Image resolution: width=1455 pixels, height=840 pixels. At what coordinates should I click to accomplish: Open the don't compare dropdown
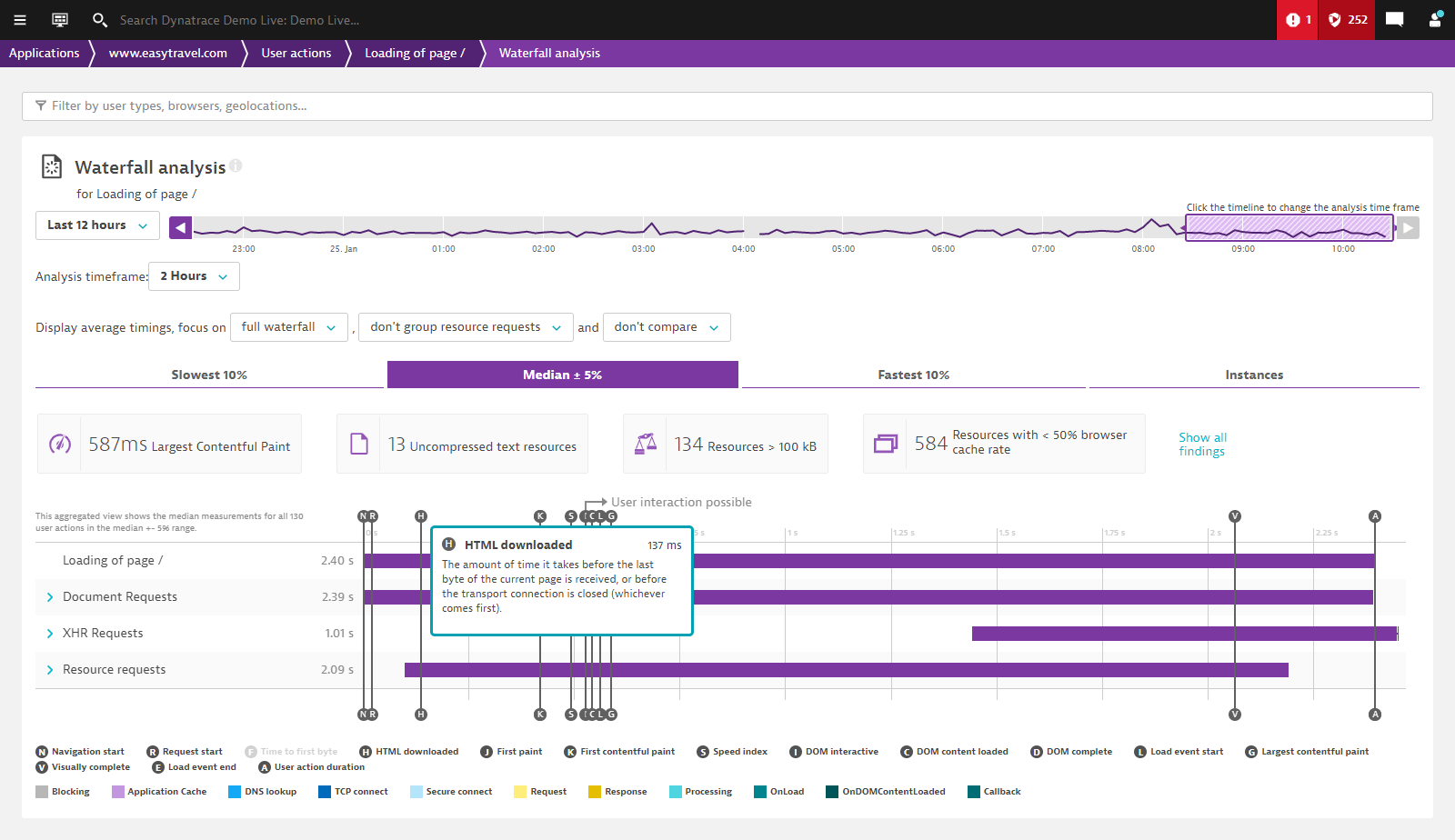point(667,327)
